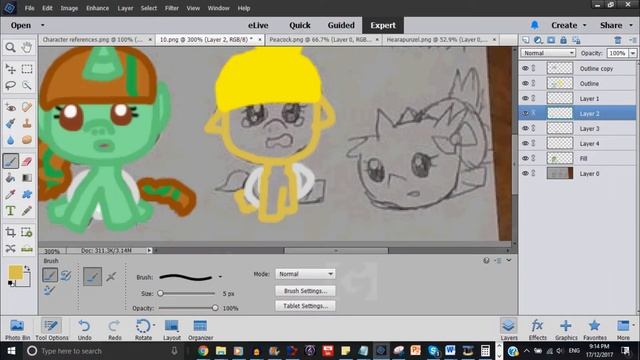Select the Eraser tool
The image size is (640, 360).
pyautogui.click(x=27, y=161)
